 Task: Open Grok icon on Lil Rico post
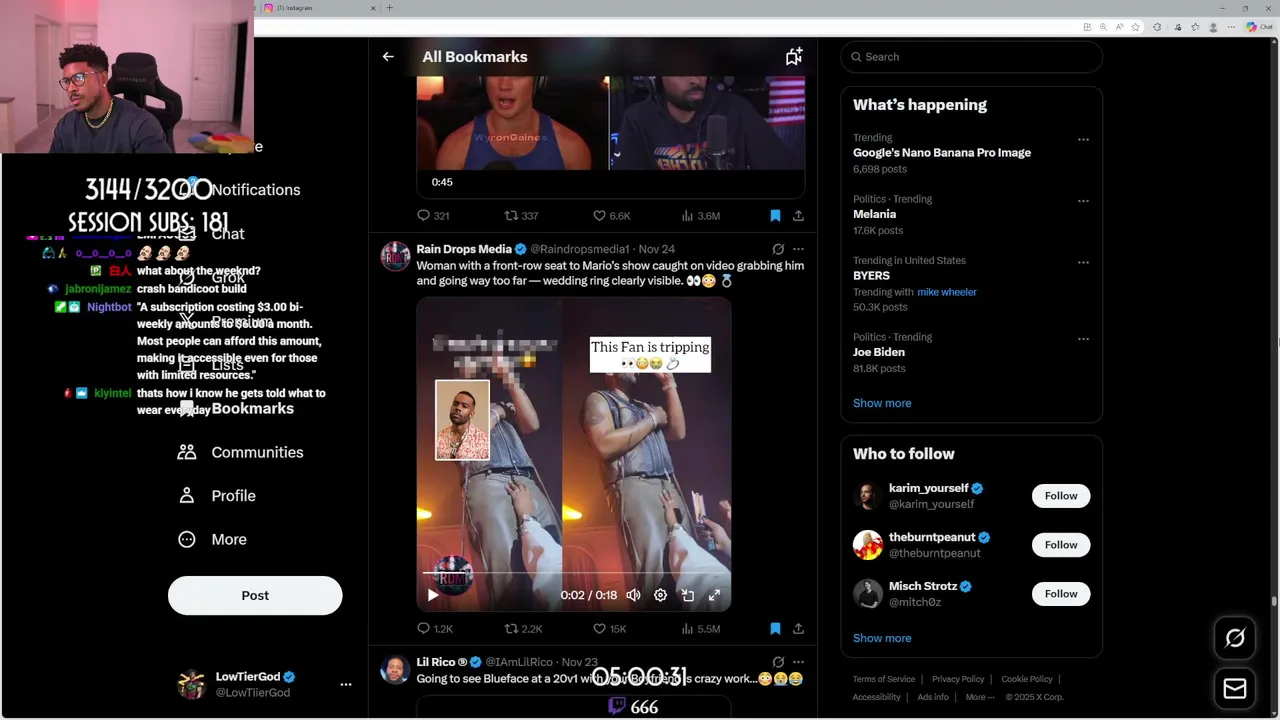click(x=778, y=662)
